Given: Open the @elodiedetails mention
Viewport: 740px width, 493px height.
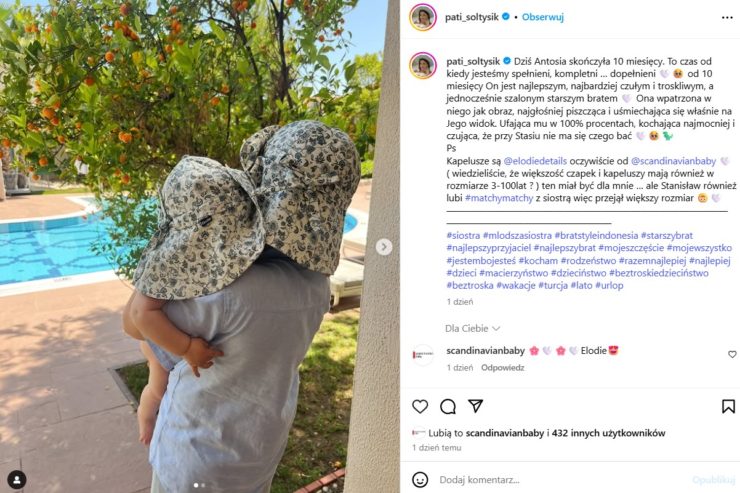Looking at the screenshot, I should pos(535,161).
